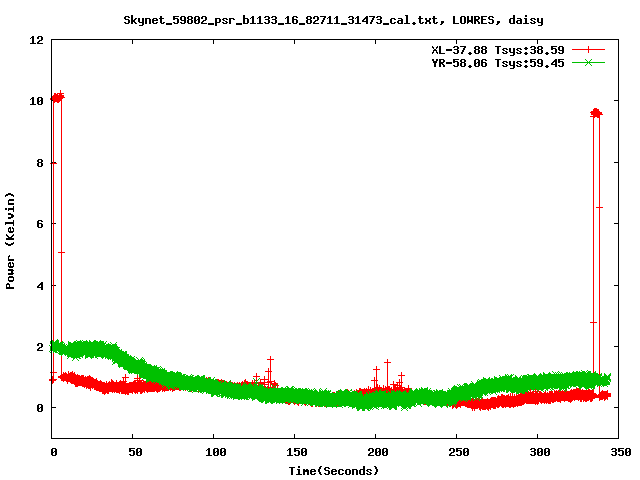The image size is (640, 480).
Task: Click the red calibration spike peak near 10 K at start
Action: pyautogui.click(x=57, y=97)
